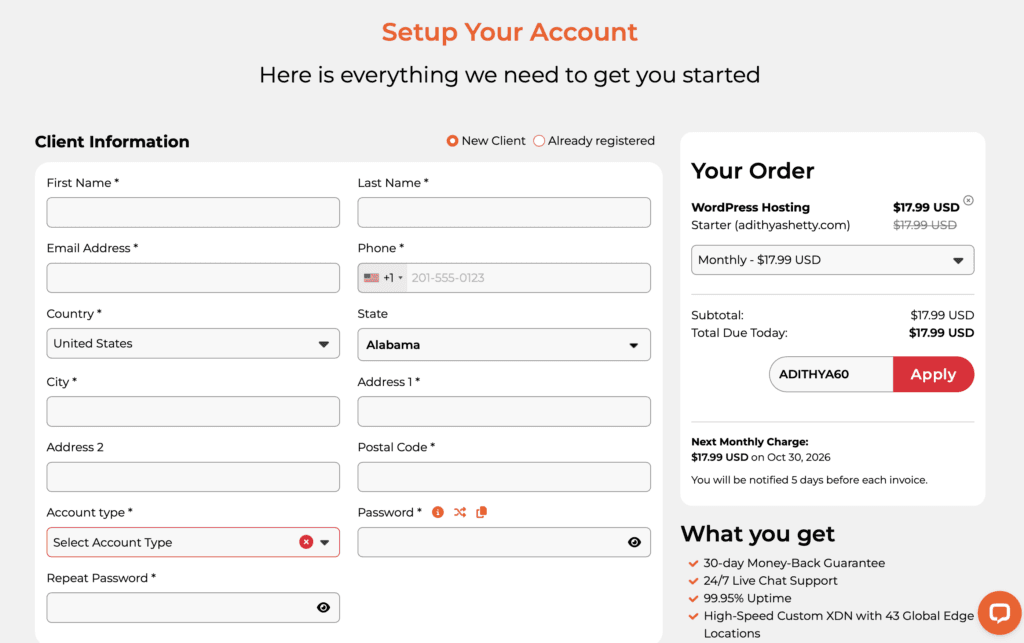
Task: Apply the ADITHYA60 coupon code
Action: click(x=933, y=374)
